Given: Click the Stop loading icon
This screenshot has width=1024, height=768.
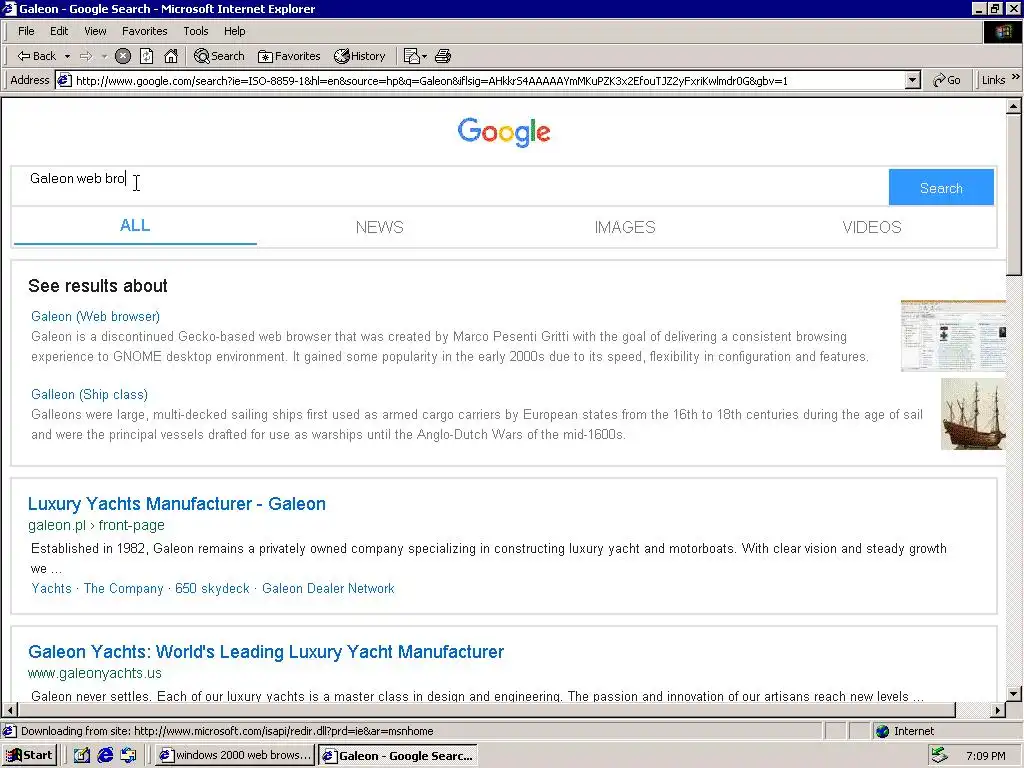Looking at the screenshot, I should (x=123, y=56).
